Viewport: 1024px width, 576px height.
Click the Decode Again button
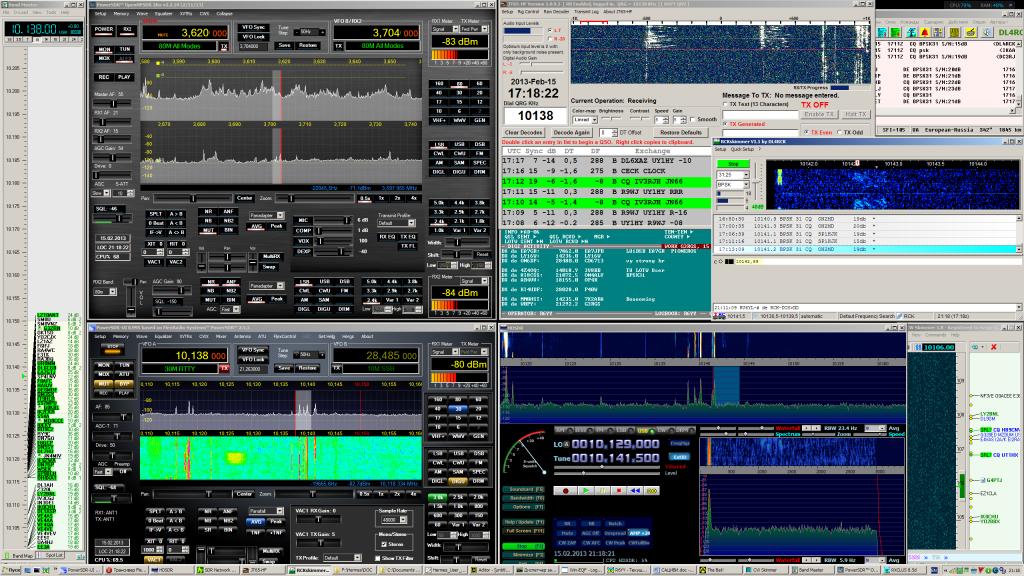click(x=573, y=132)
